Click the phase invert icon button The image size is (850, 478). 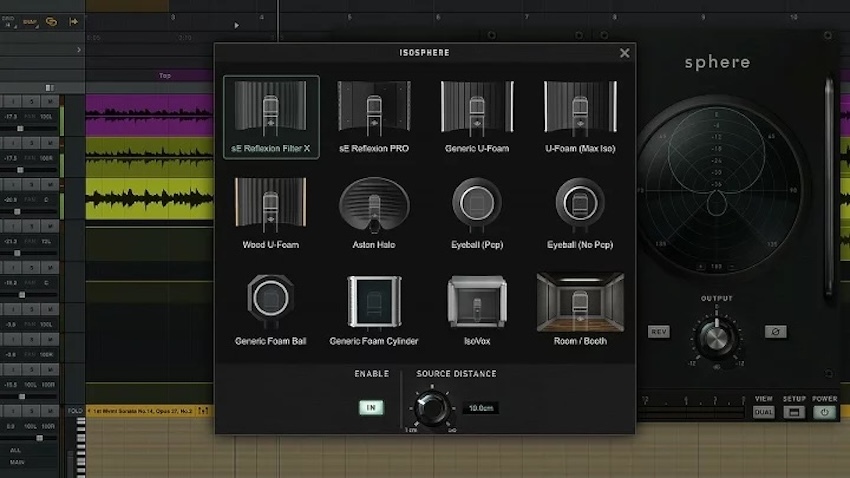coord(775,331)
